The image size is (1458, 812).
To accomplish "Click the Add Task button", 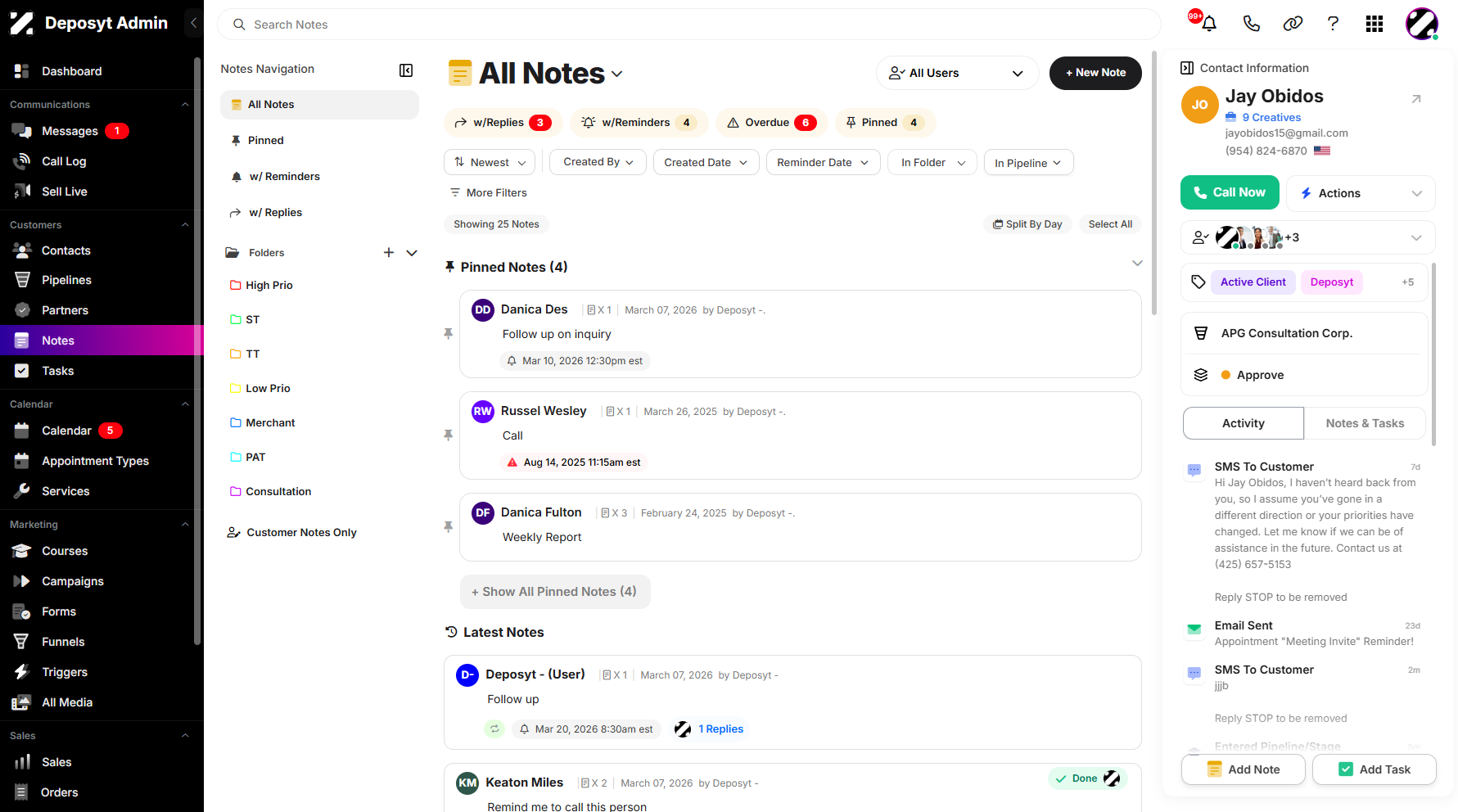I will (x=1374, y=769).
